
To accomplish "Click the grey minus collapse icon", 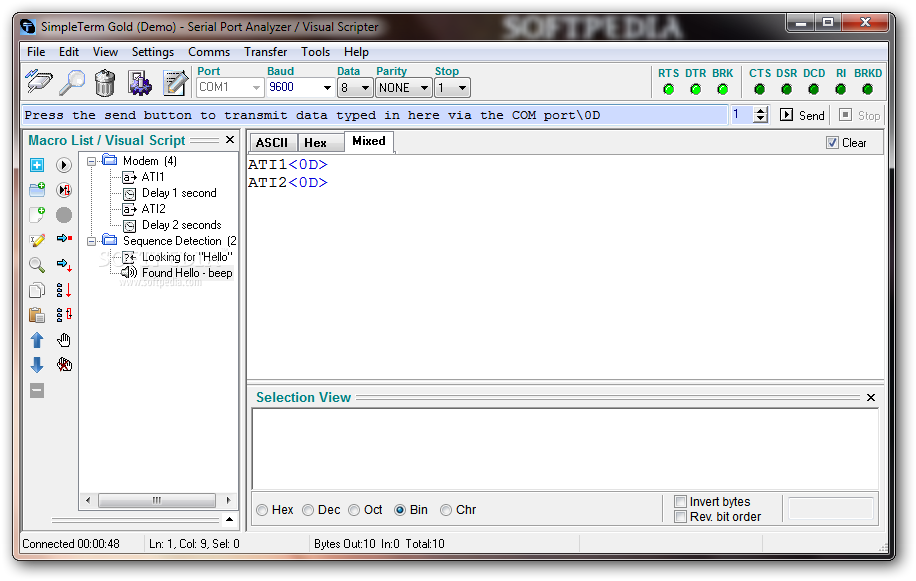I will coord(37,391).
